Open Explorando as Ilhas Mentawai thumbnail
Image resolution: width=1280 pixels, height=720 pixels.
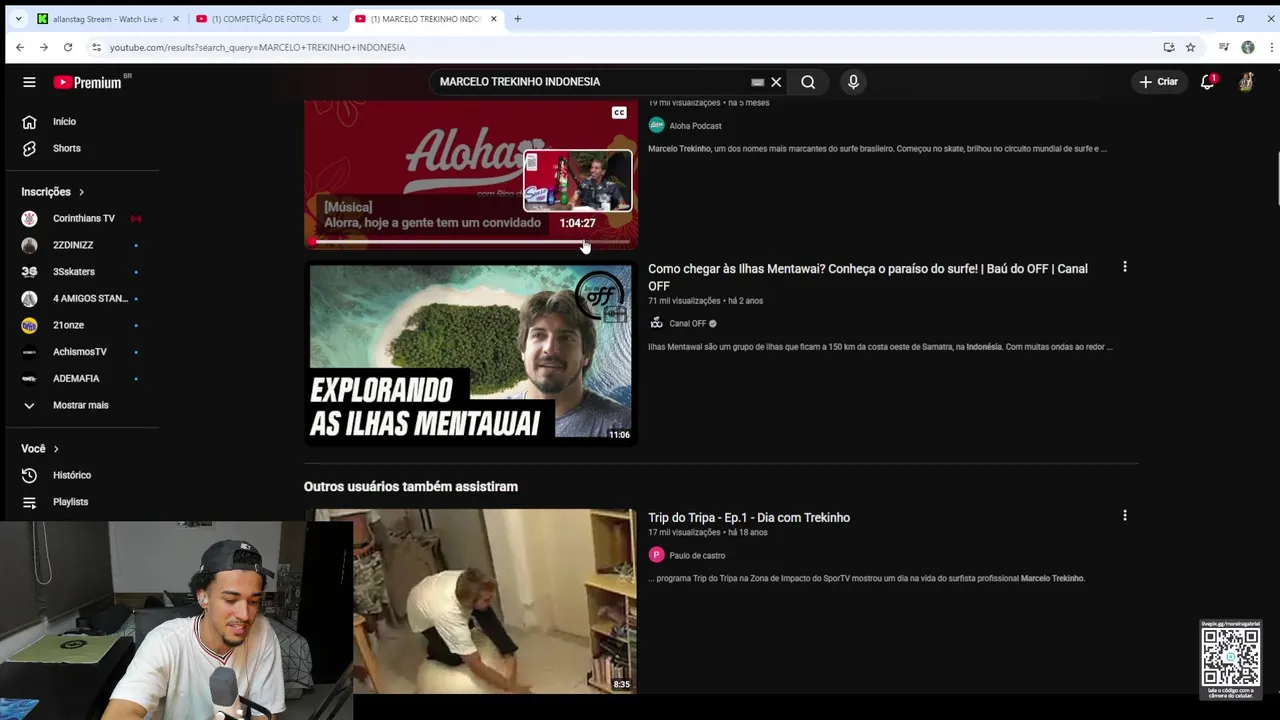[x=470, y=352]
